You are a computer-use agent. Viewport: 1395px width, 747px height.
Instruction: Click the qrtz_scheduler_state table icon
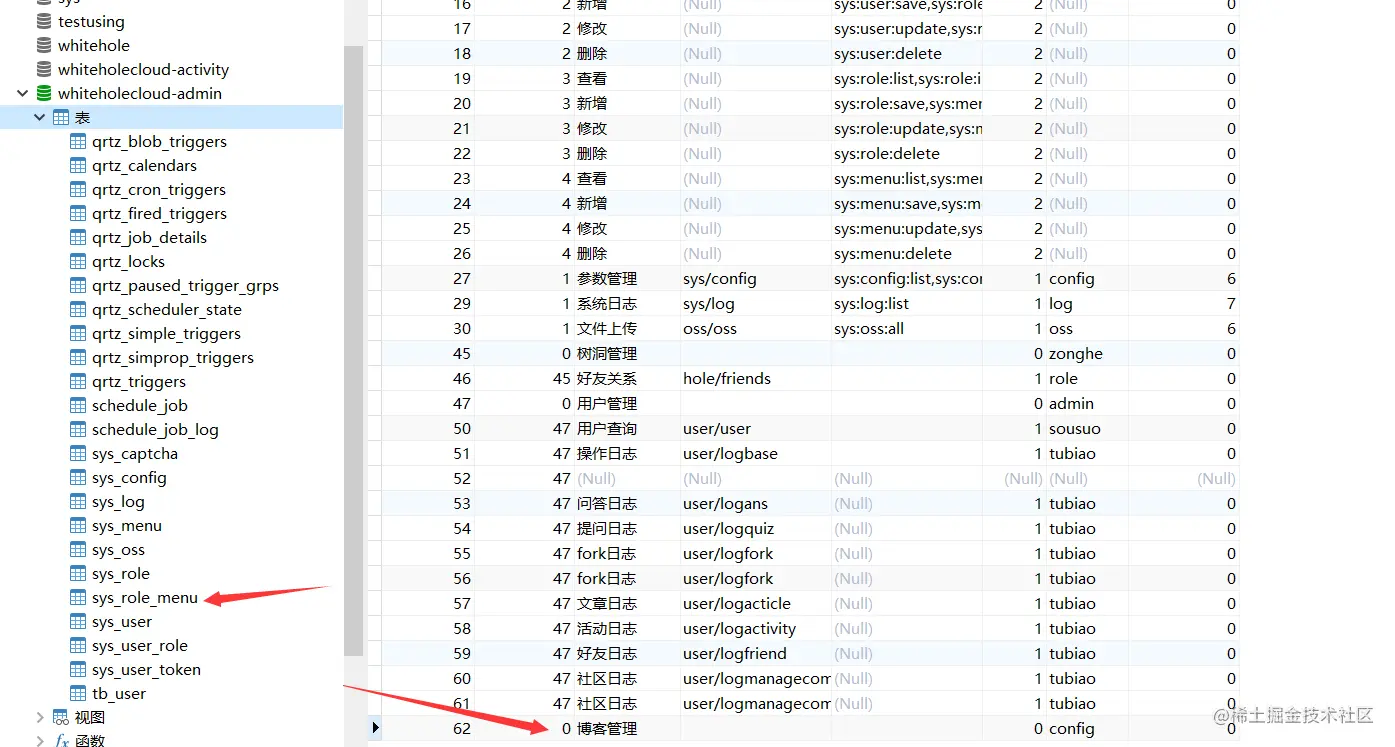click(78, 310)
